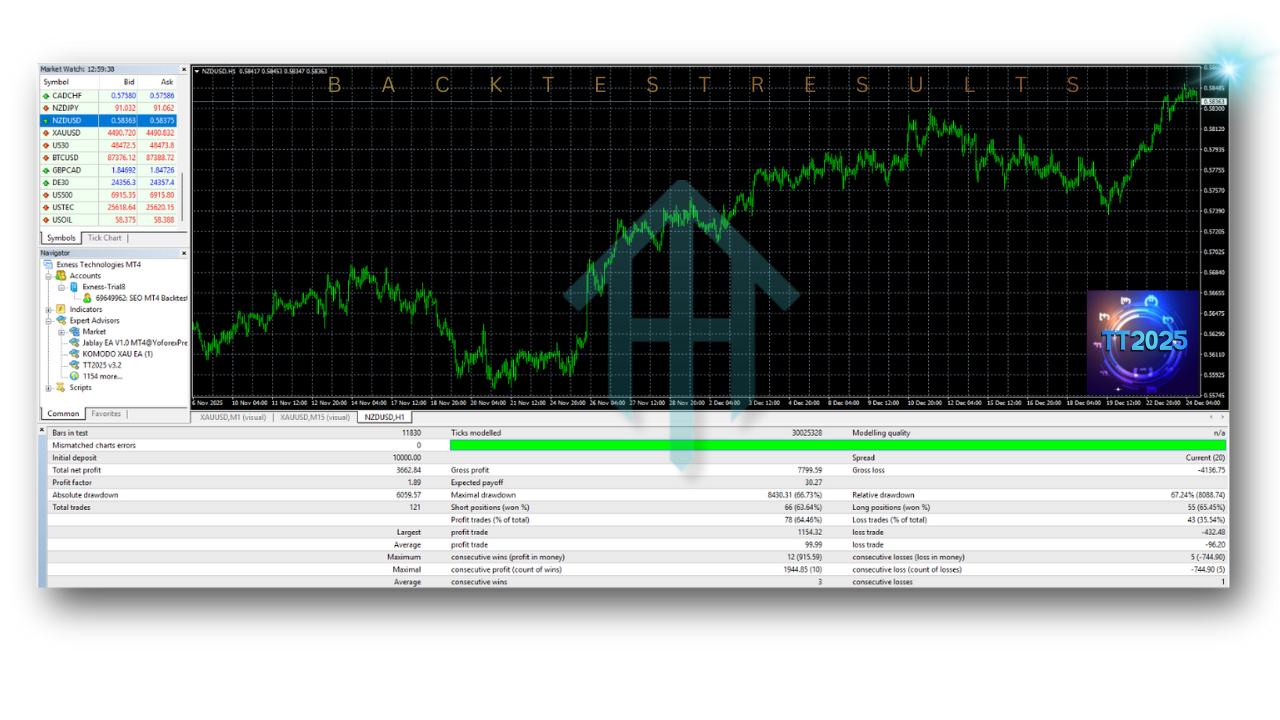This screenshot has width=1280, height=720.
Task: Click the Accounts folder icon in Navigator
Action: (62, 276)
